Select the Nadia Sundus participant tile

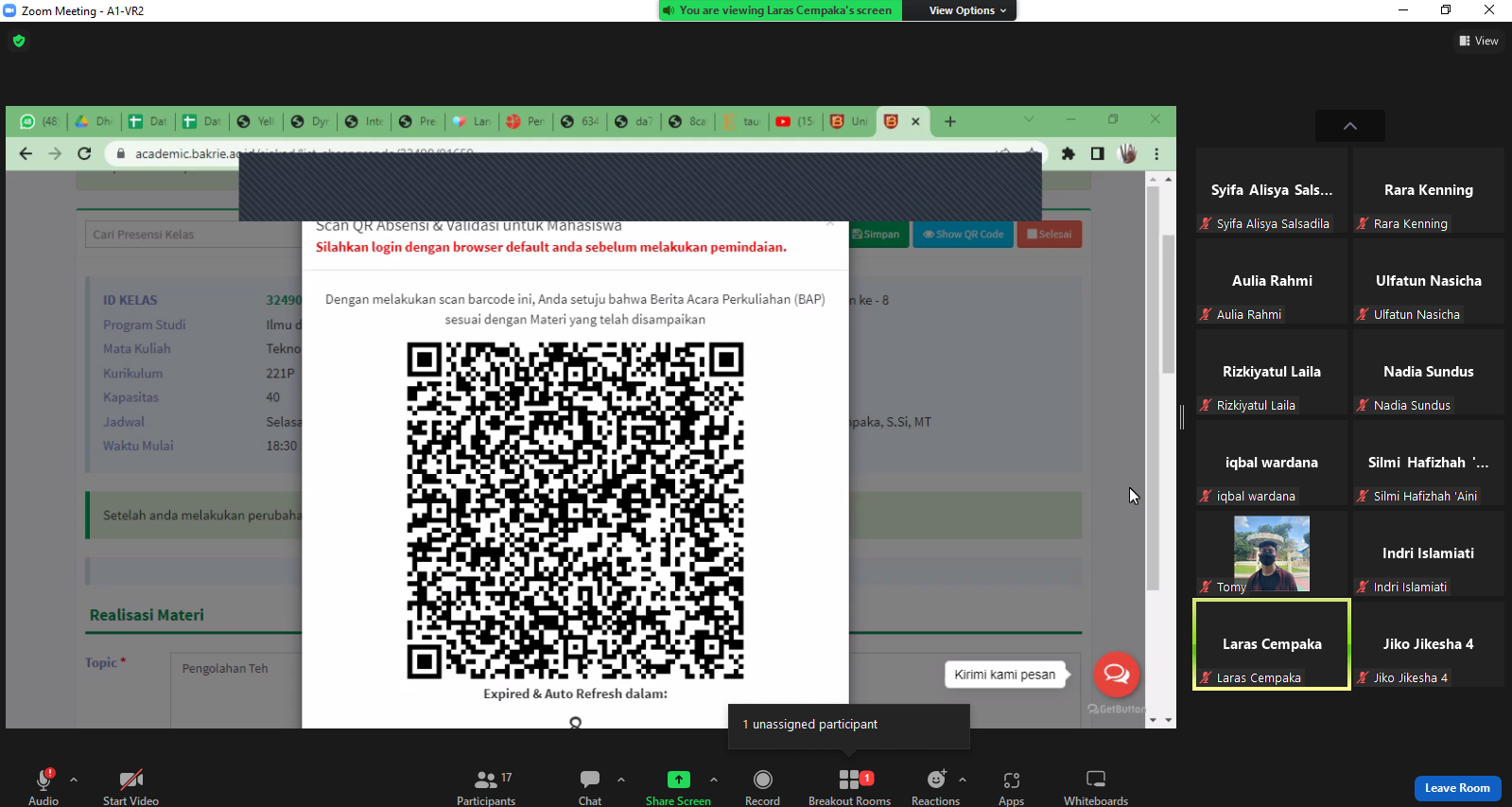(x=1429, y=372)
